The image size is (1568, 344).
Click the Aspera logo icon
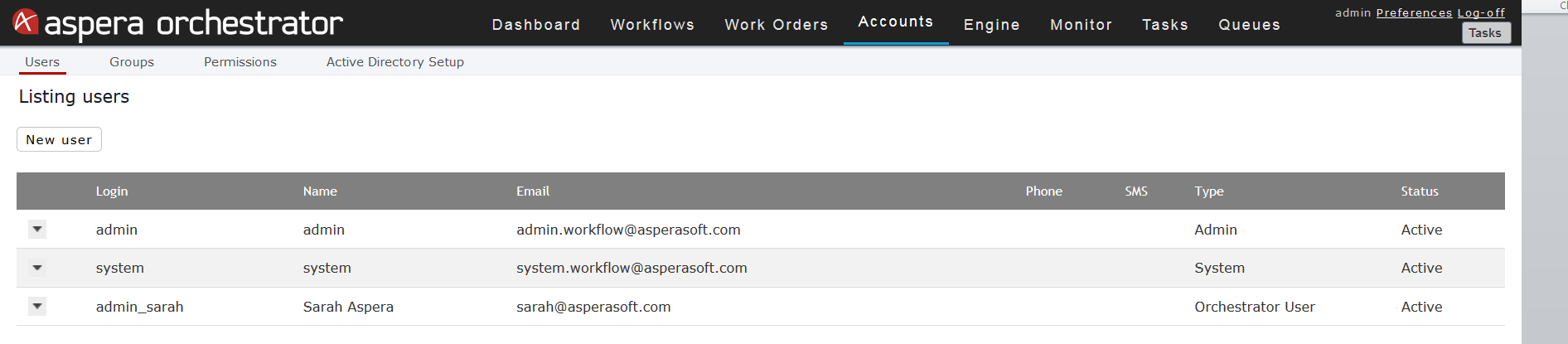(26, 22)
